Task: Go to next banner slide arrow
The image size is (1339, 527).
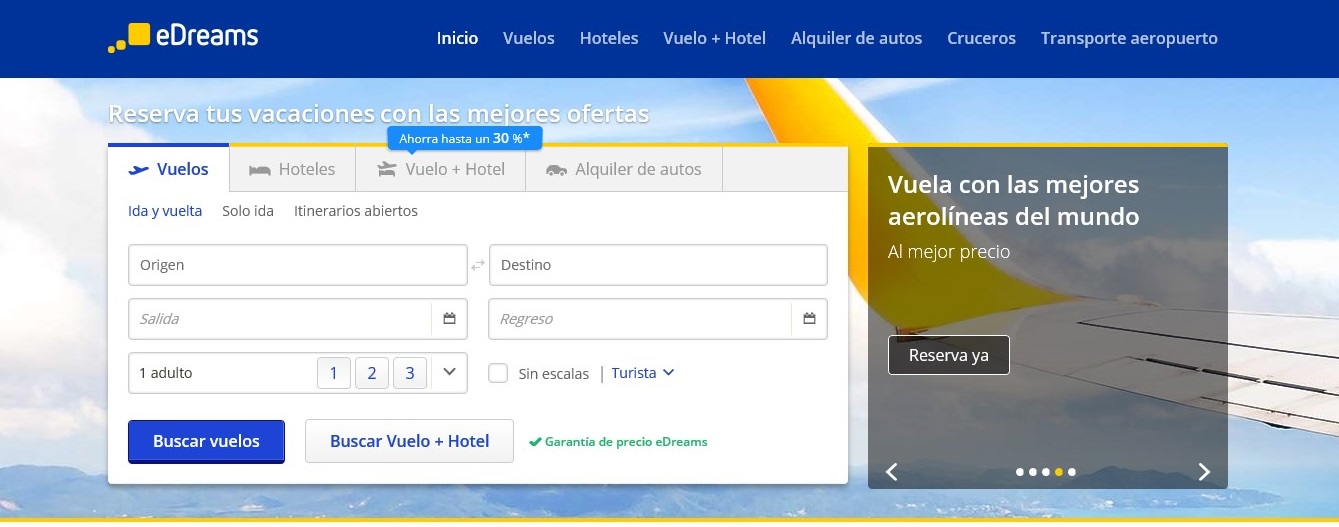Action: (x=1204, y=472)
